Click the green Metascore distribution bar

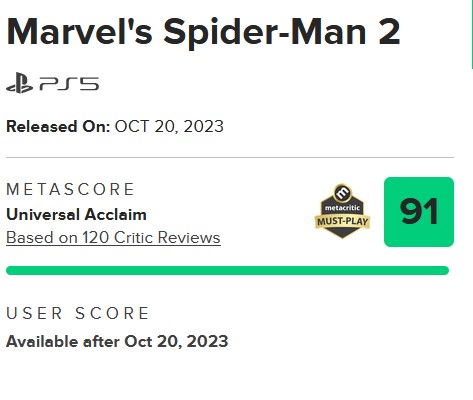pyautogui.click(x=227, y=270)
